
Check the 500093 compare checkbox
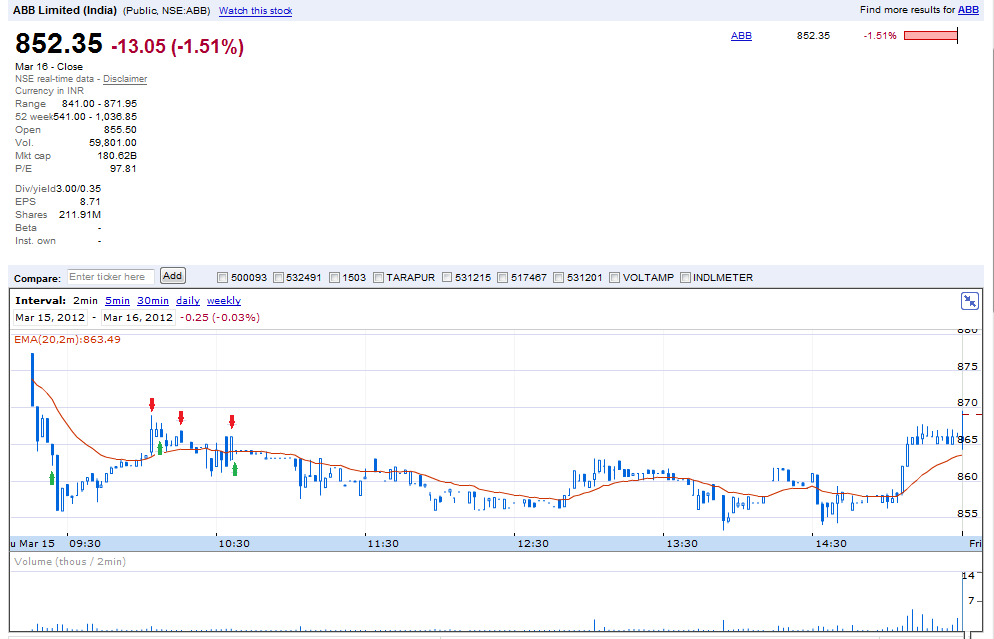click(223, 278)
